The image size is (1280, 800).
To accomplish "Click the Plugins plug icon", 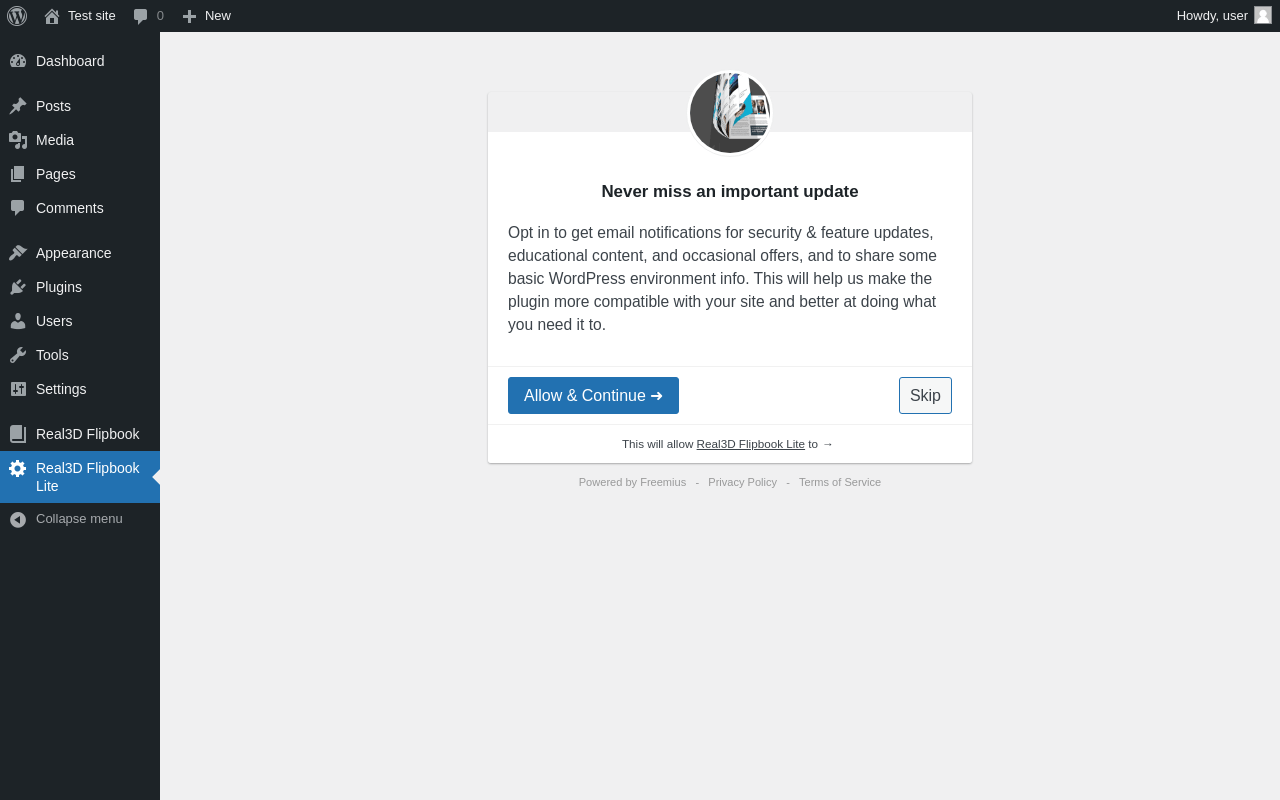I will [x=18, y=287].
